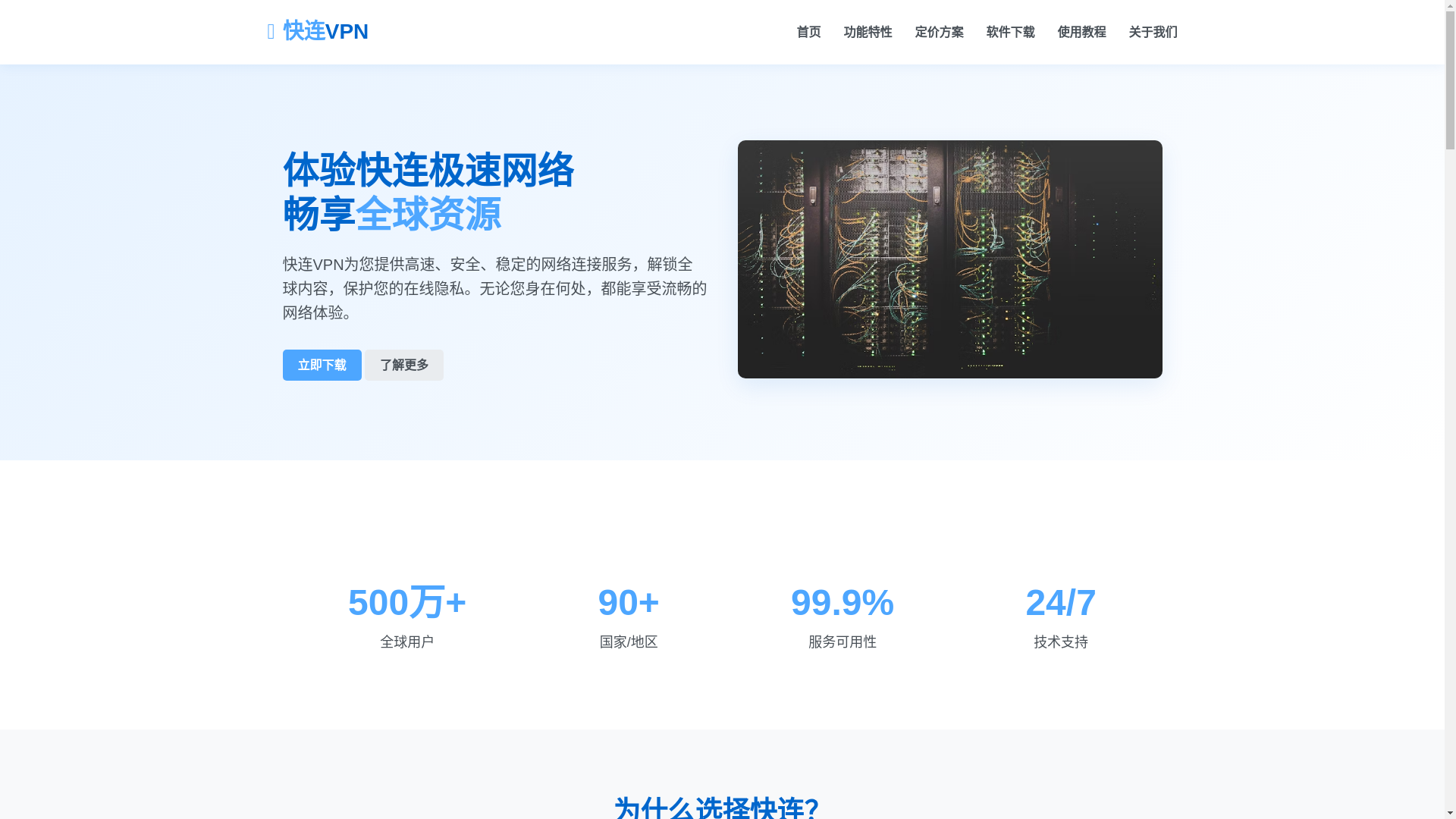Click the 技术支持 label
This screenshot has width=1456, height=819.
click(x=1061, y=642)
